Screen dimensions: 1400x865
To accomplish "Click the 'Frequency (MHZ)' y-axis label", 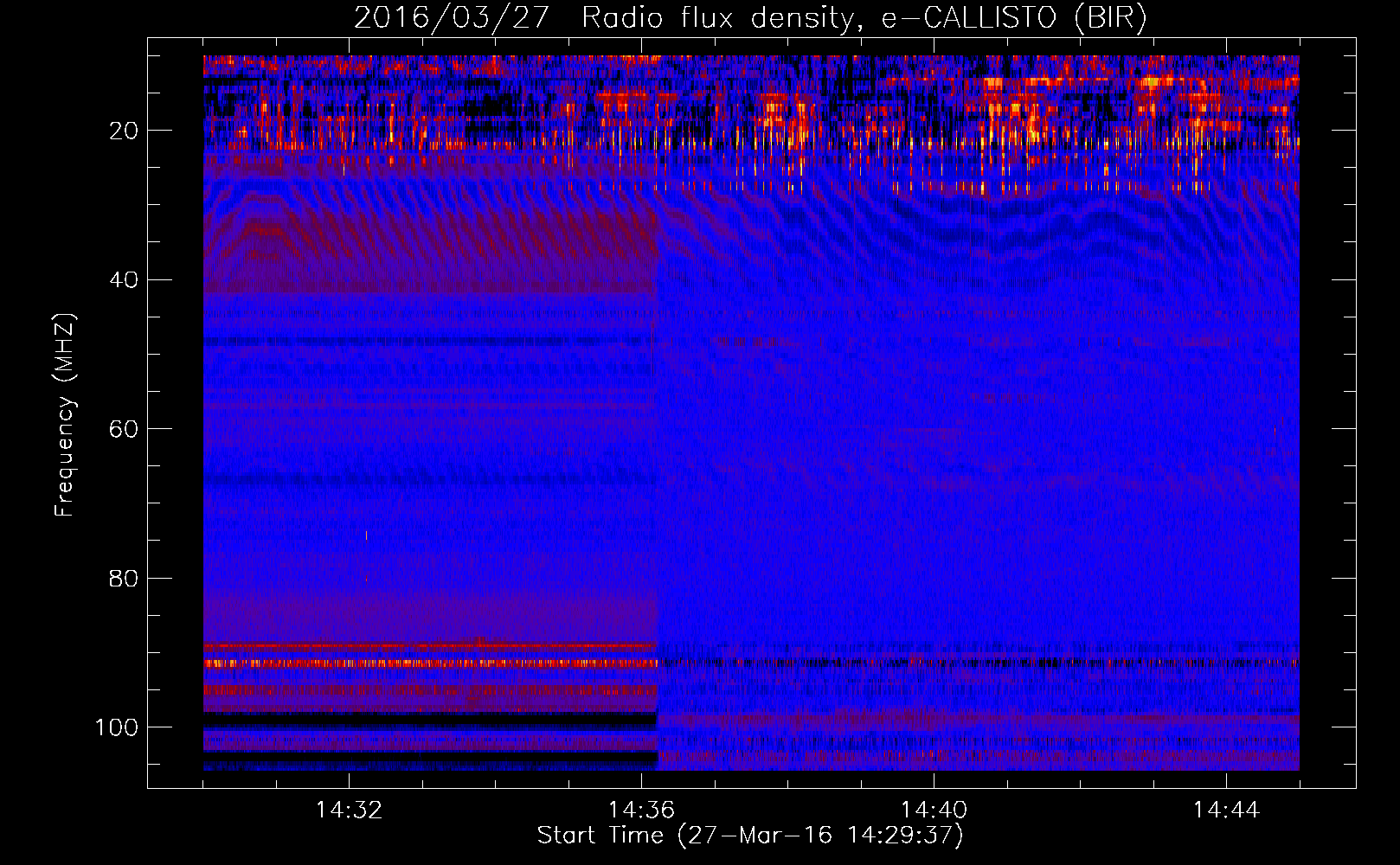I will tap(66, 414).
